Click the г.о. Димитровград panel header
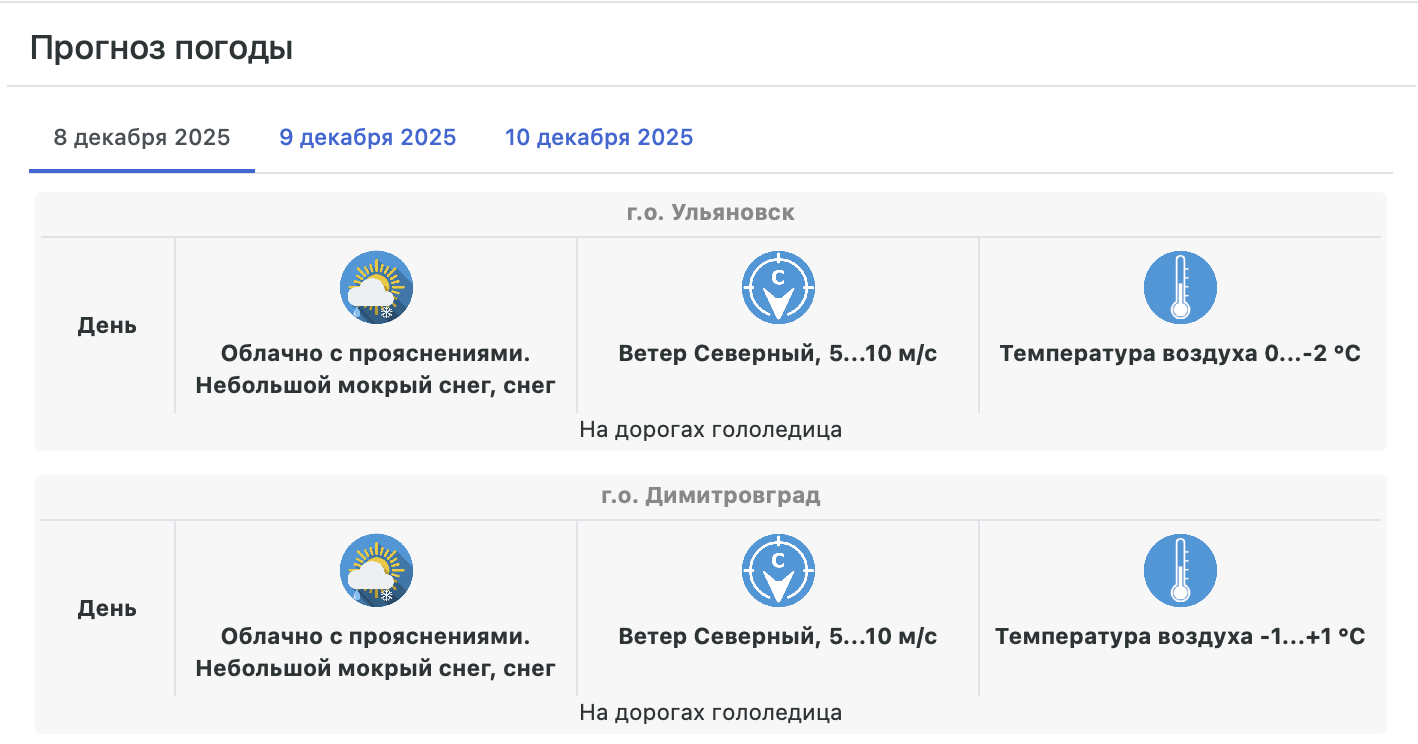 (x=710, y=496)
